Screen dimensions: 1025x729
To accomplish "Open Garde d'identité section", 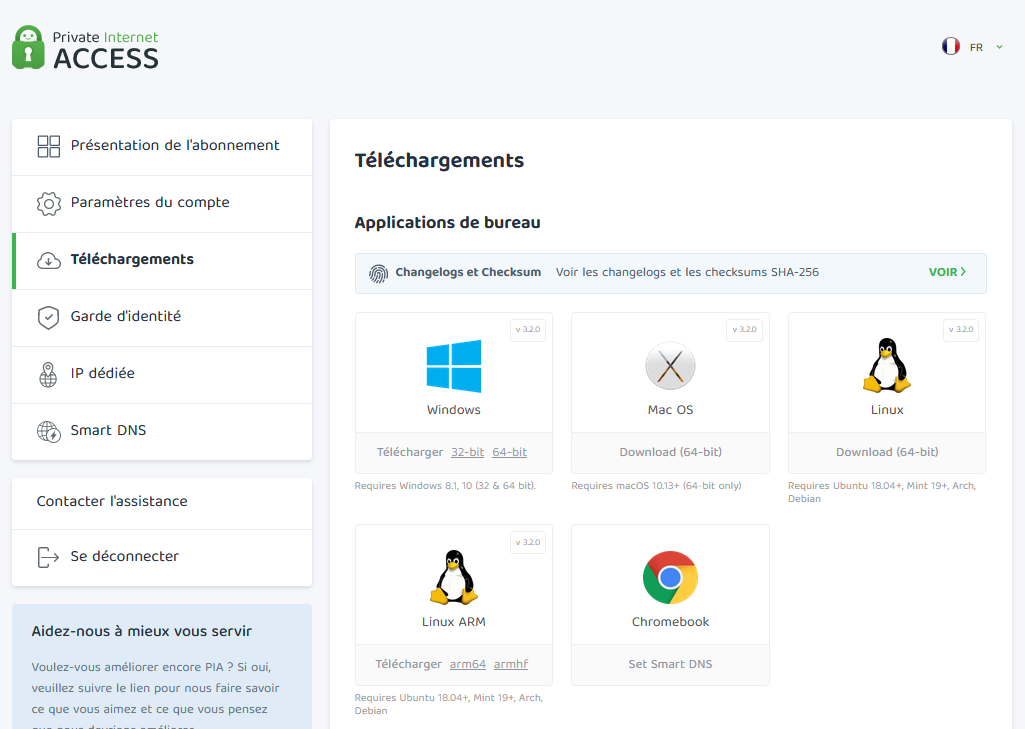I will click(162, 317).
